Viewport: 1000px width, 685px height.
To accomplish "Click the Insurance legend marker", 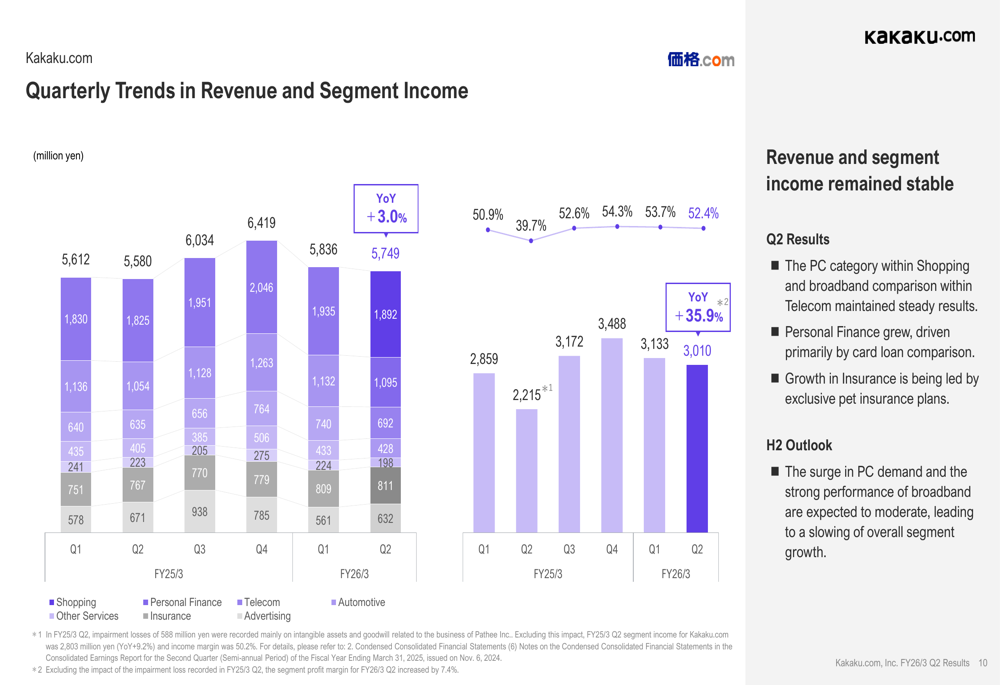I will [146, 617].
